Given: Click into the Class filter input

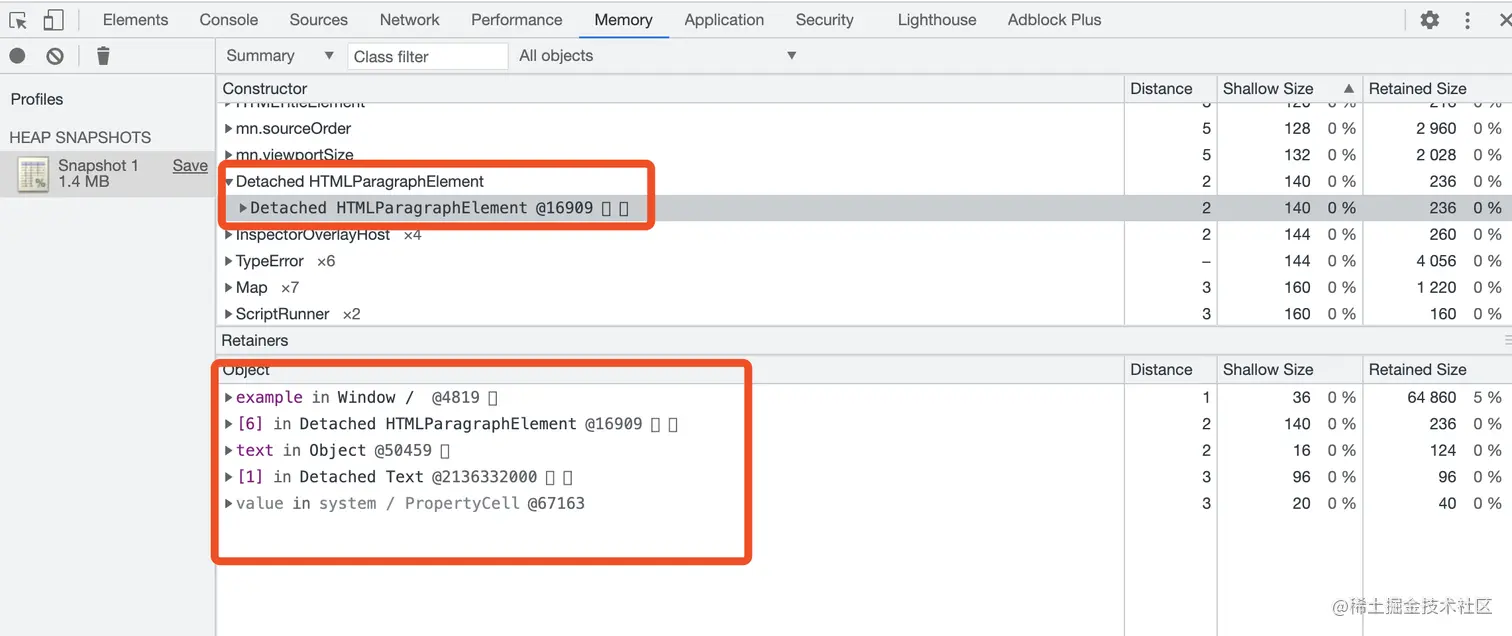Looking at the screenshot, I should click(427, 57).
